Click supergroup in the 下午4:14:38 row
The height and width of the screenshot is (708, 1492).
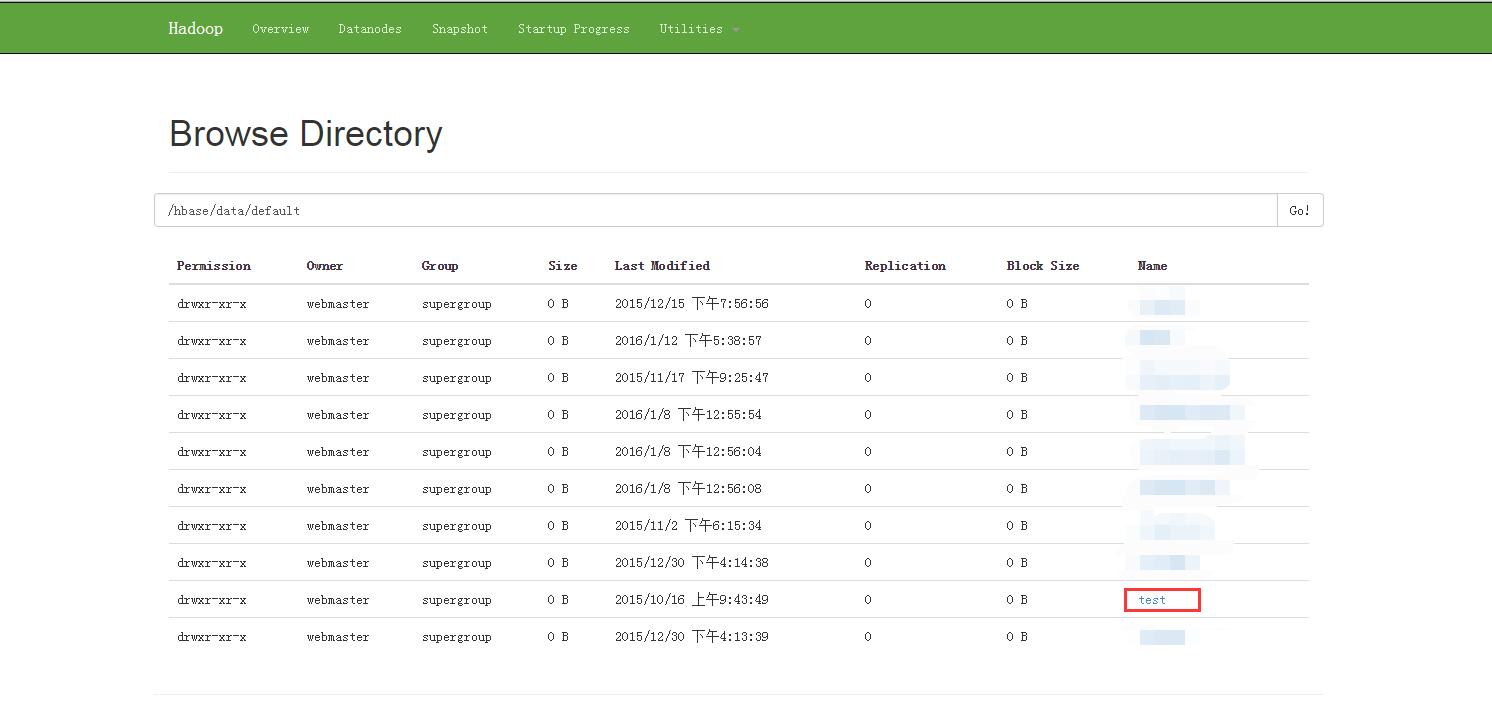pyautogui.click(x=457, y=563)
